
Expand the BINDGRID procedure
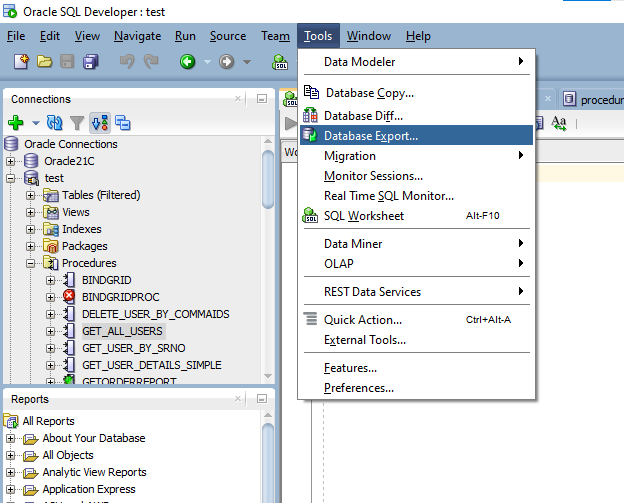click(x=50, y=280)
